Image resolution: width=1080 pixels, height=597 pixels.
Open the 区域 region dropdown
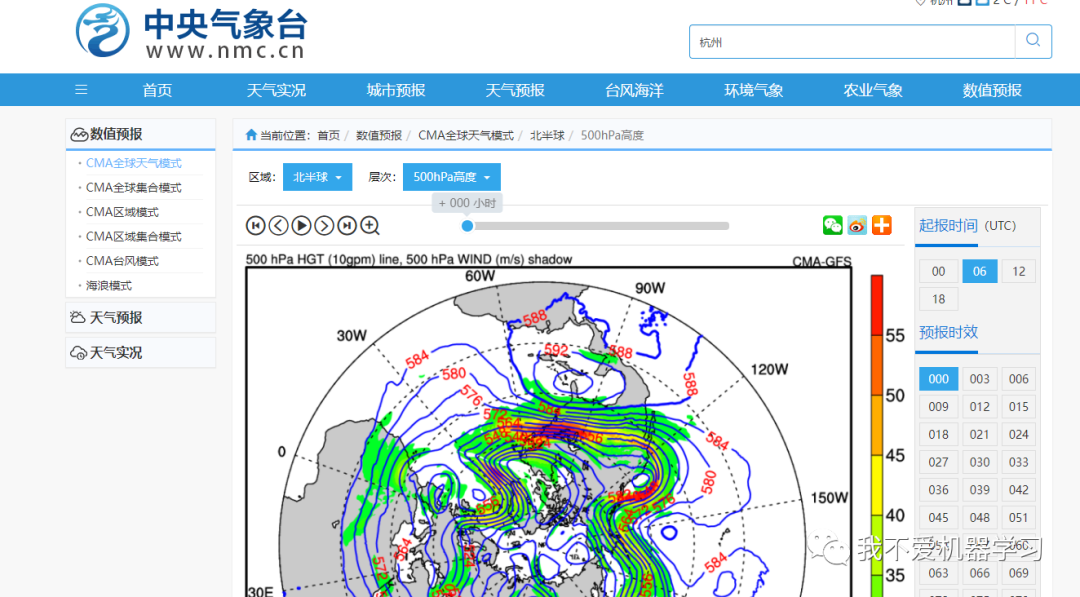click(x=317, y=176)
